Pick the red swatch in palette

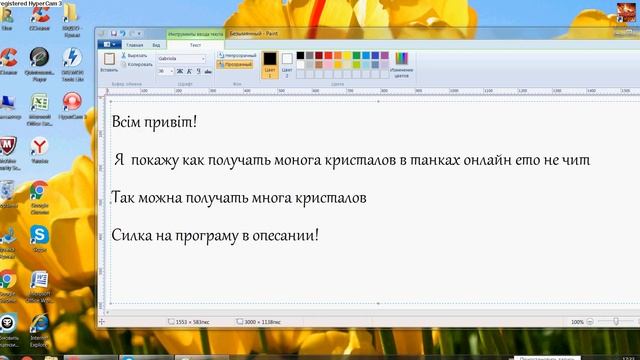click(328, 55)
